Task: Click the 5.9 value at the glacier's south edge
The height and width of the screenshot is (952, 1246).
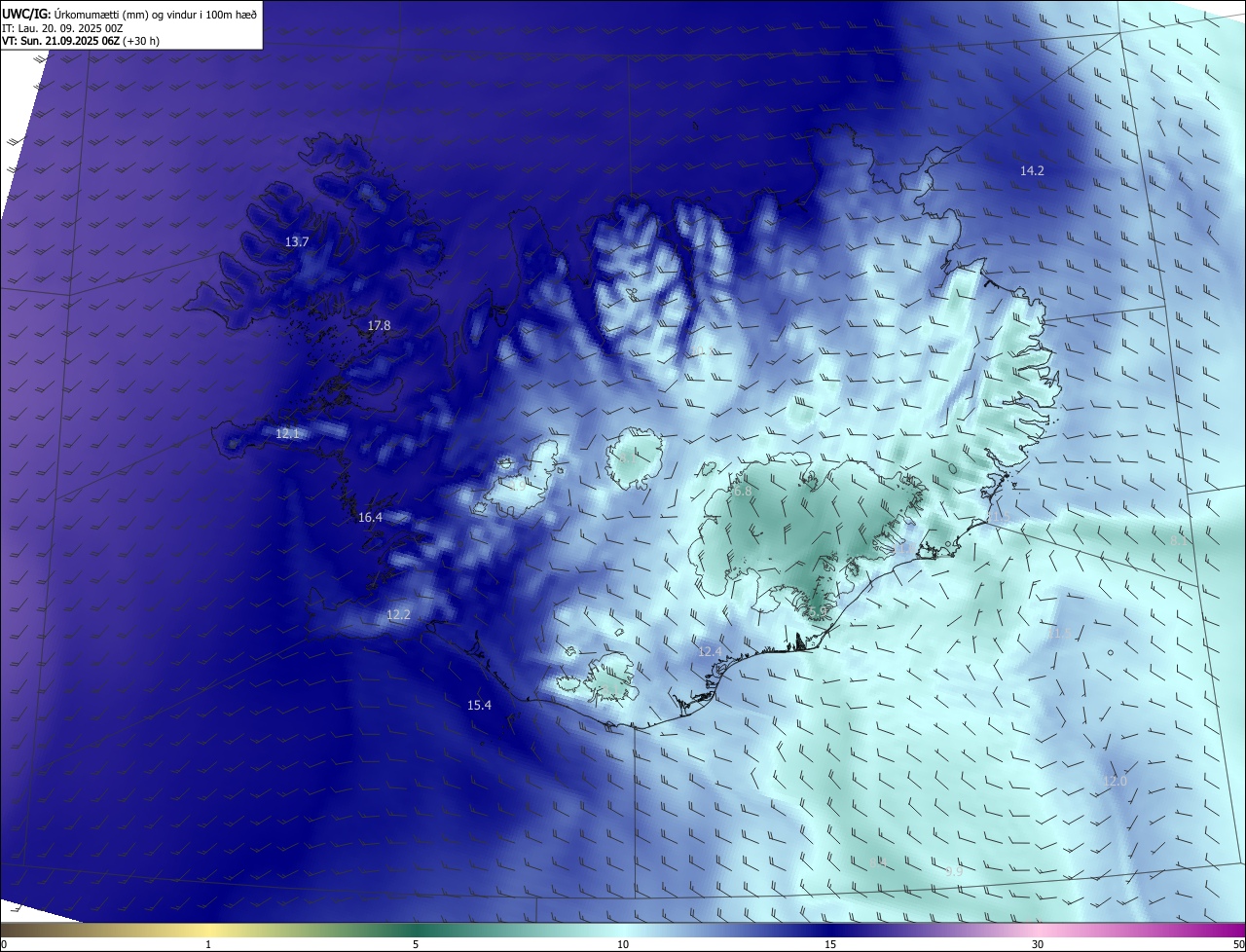Action: tap(817, 611)
